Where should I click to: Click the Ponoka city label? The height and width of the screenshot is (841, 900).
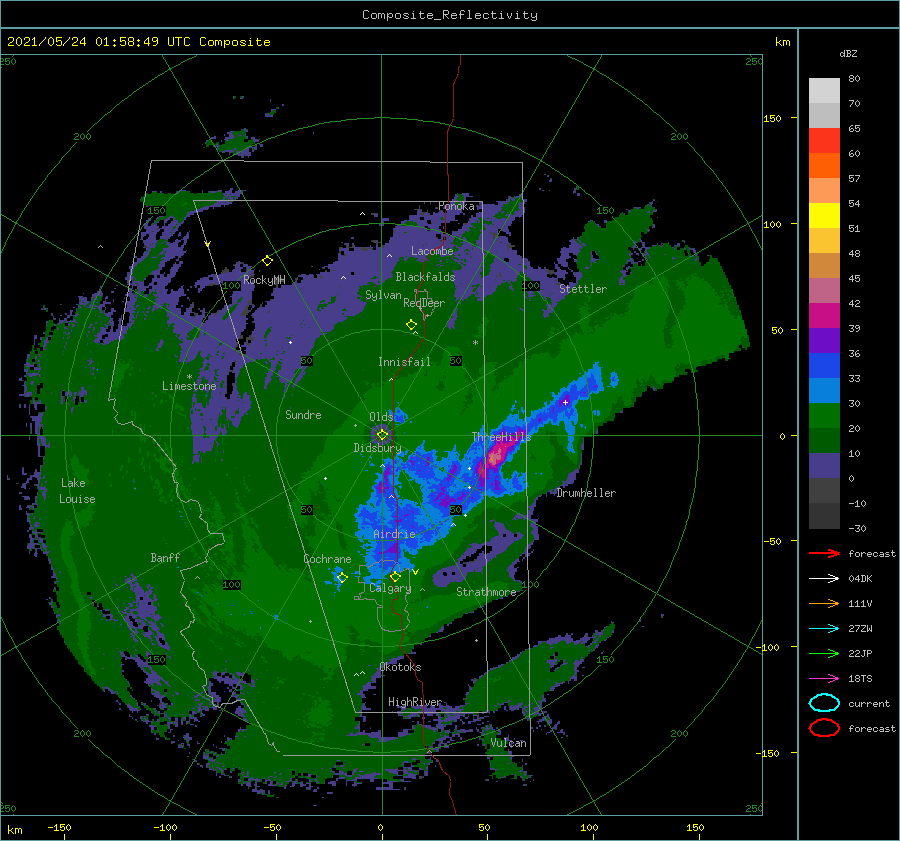pyautogui.click(x=456, y=206)
